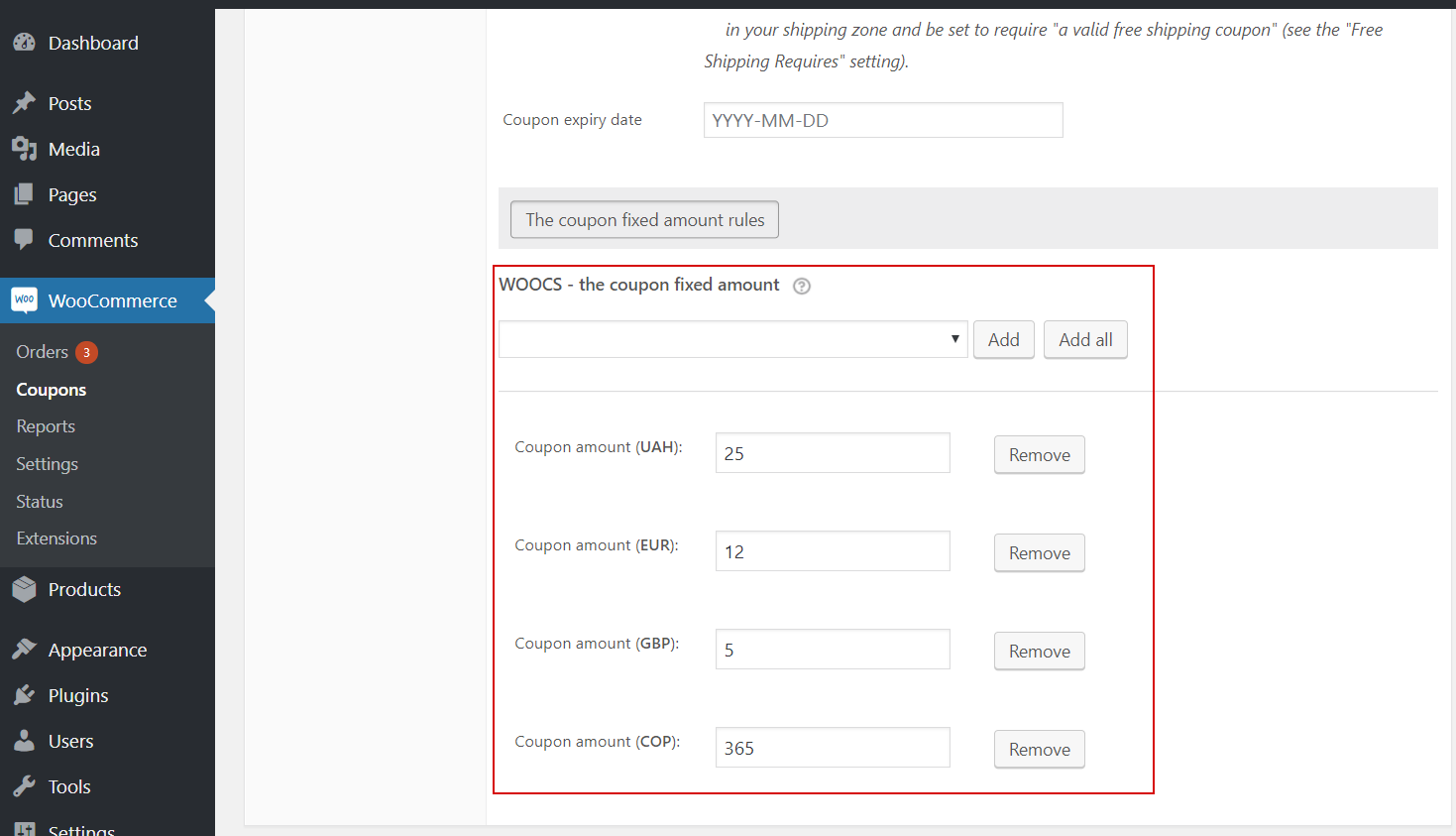Screen dimensions: 1456x836
Task: Click the Appearance paintbrush icon
Action: point(24,650)
